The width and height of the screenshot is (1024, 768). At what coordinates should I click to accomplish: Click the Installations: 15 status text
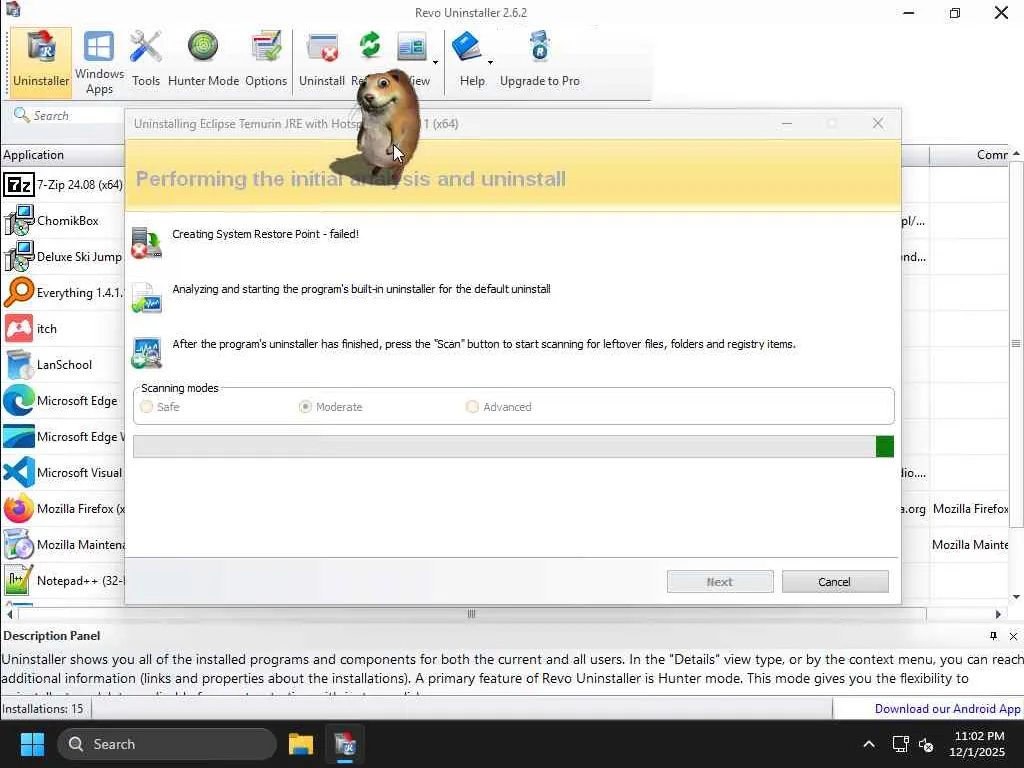tap(42, 709)
